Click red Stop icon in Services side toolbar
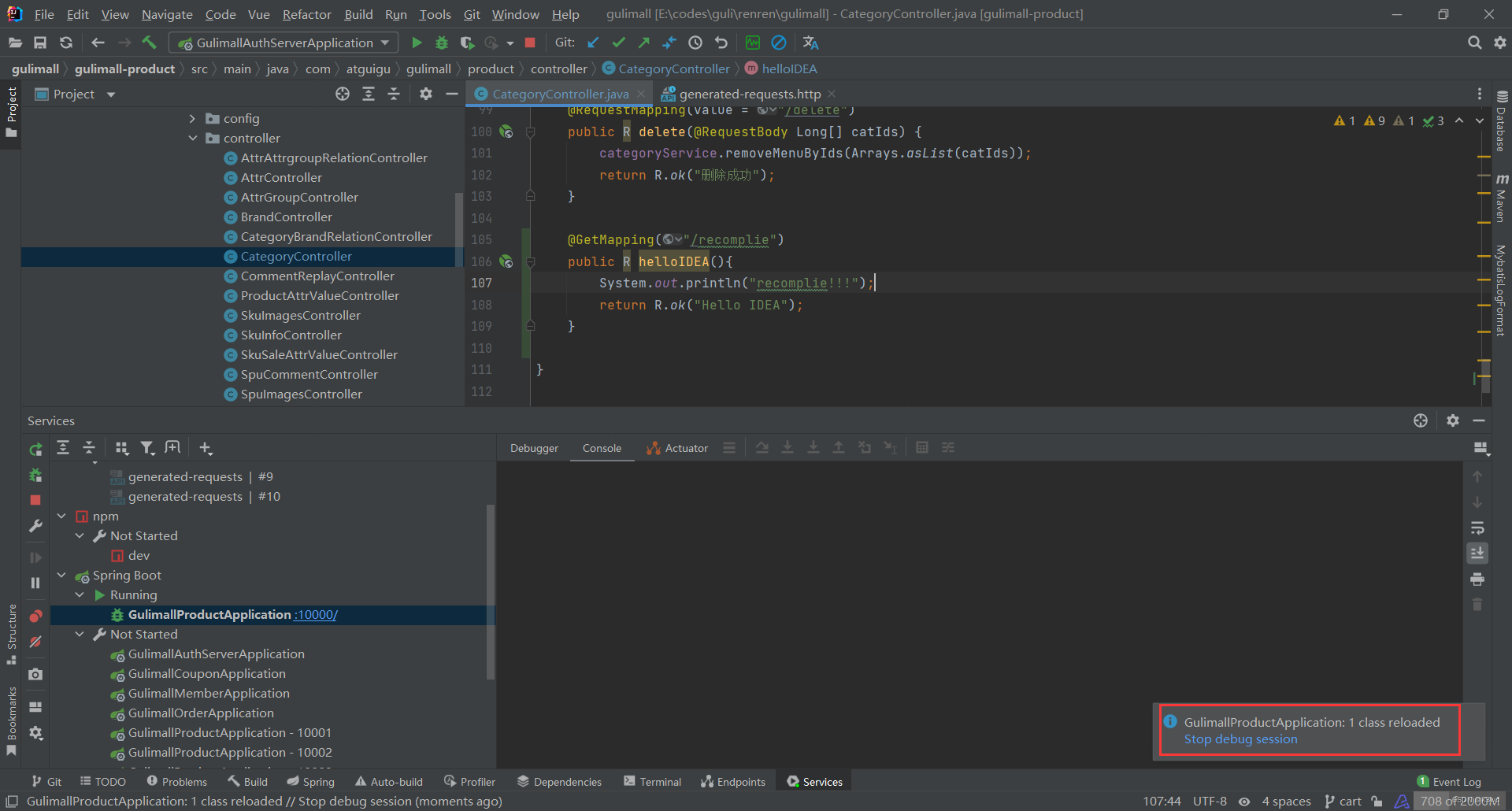The image size is (1512, 811). coord(35,500)
